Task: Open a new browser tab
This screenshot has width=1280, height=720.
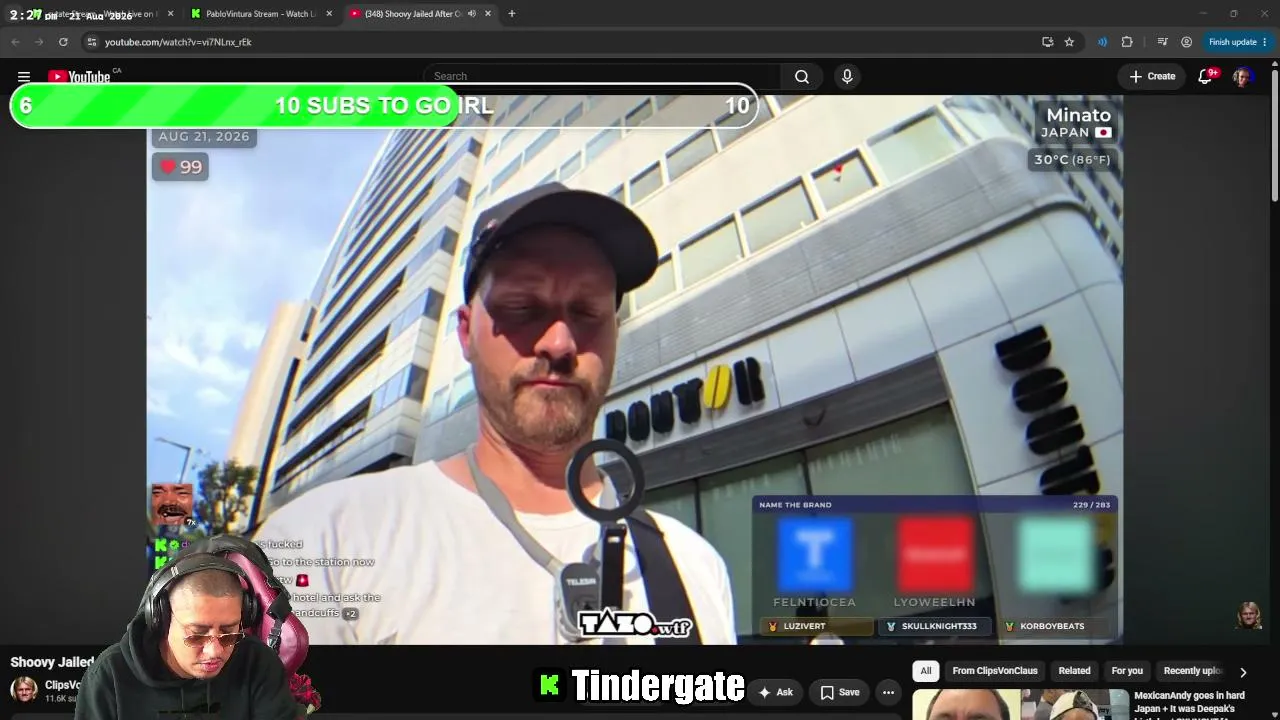Action: tap(511, 14)
